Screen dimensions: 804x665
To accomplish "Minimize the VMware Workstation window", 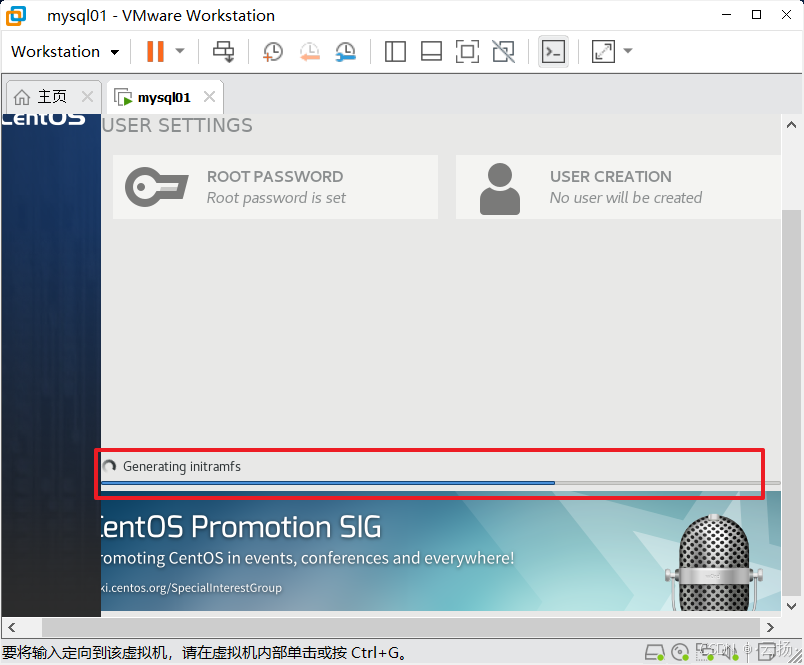I will click(x=727, y=15).
